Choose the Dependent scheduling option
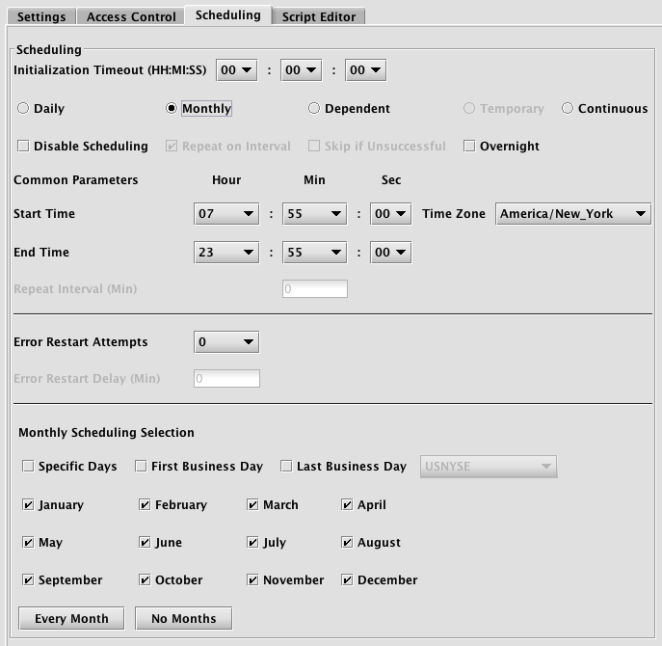The height and width of the screenshot is (646, 662). (x=313, y=109)
